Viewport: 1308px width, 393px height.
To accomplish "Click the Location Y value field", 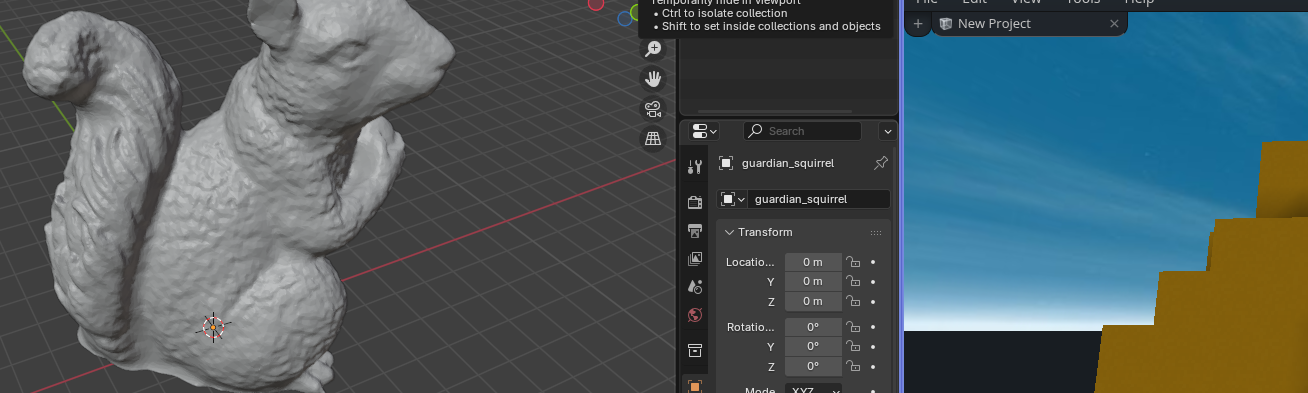I will coord(813,282).
